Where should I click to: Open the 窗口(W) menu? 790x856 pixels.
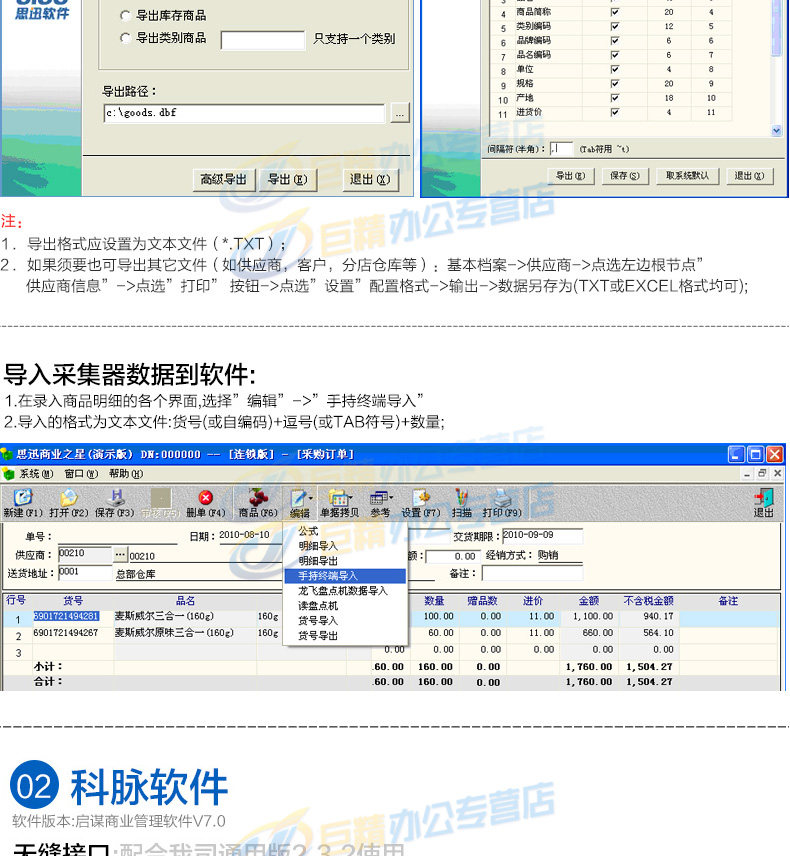[x=81, y=474]
